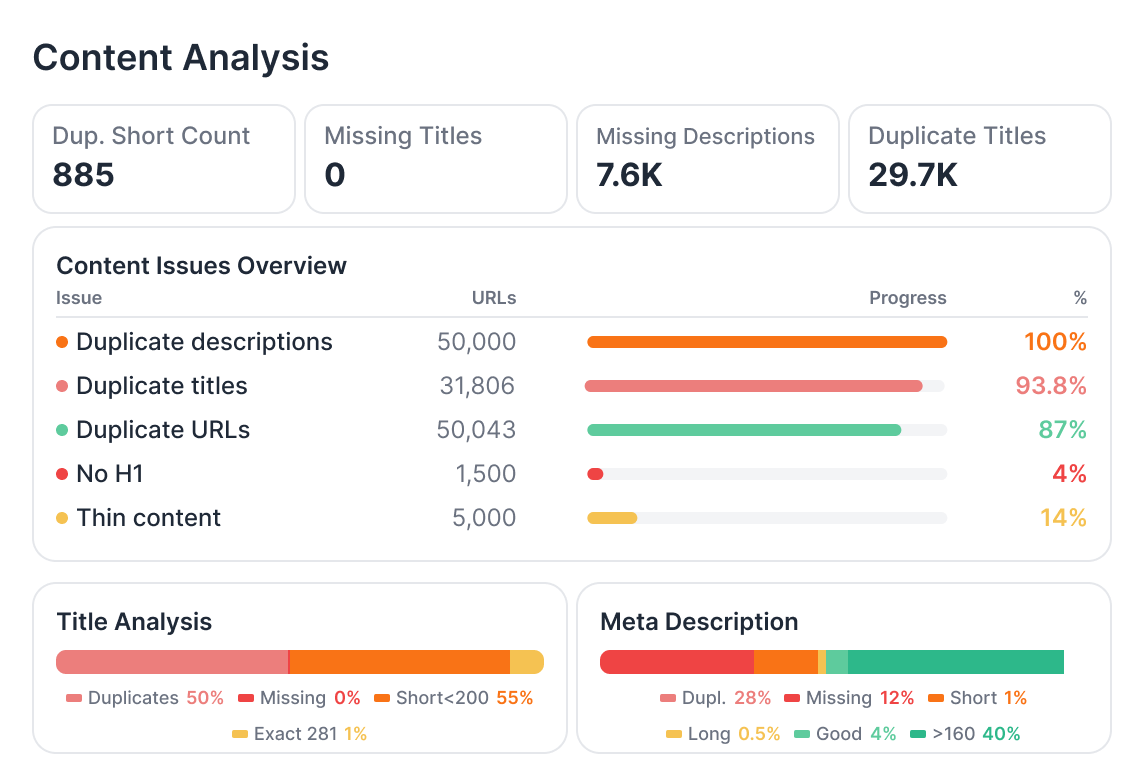Click the 14% percentage value
Image resolution: width=1144 pixels, height=776 pixels.
click(x=1063, y=517)
